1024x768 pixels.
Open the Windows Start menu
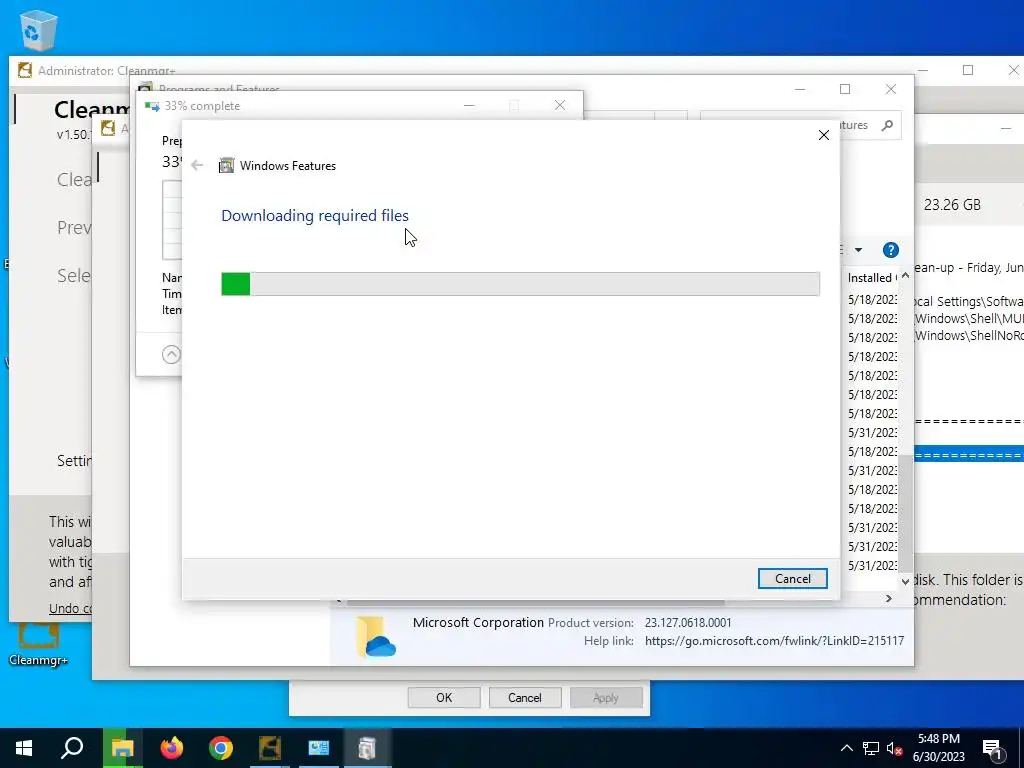[24, 748]
